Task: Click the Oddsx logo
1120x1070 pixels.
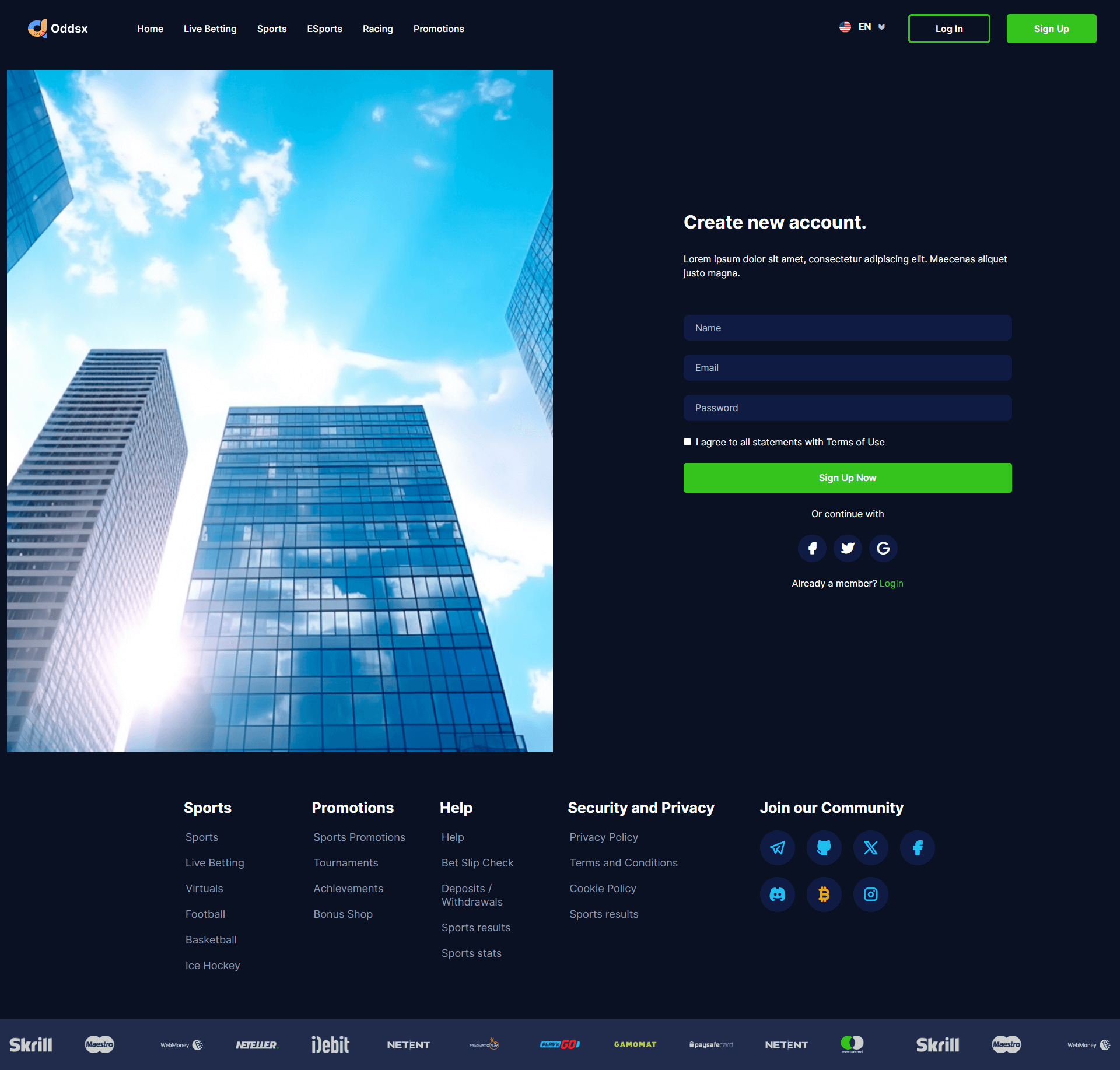Action: [x=58, y=29]
